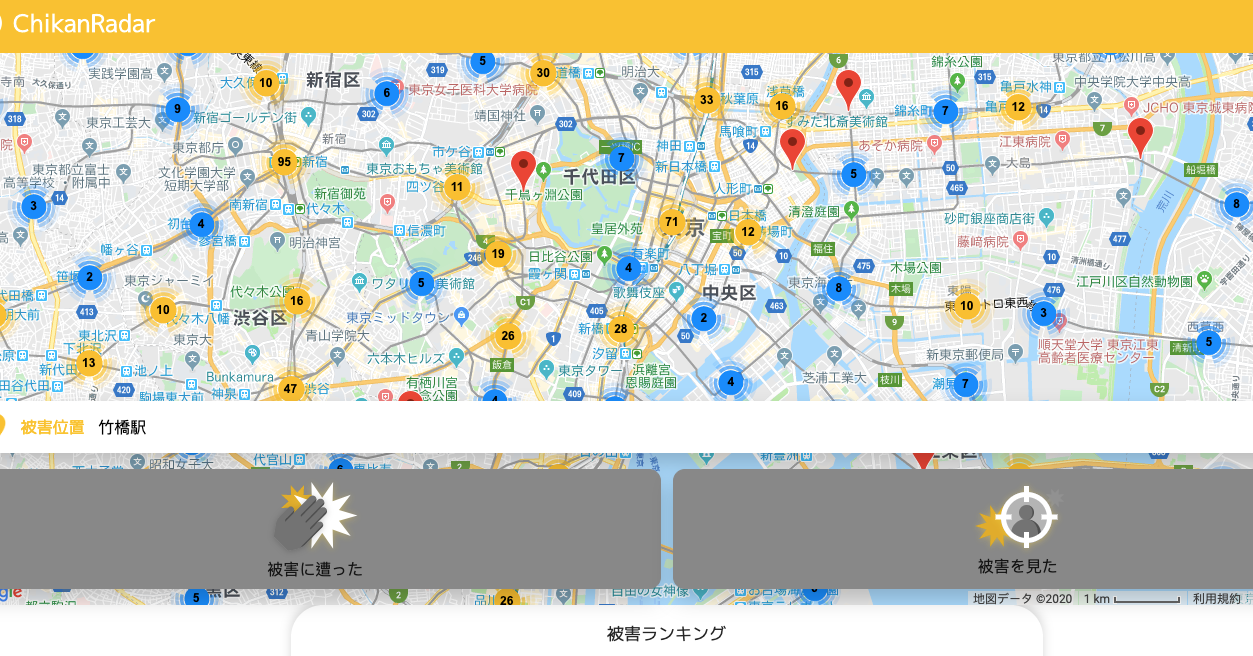Screen dimensions: 1253x656
Task: Open blue cluster 8 near 木場公園
Action: click(838, 290)
